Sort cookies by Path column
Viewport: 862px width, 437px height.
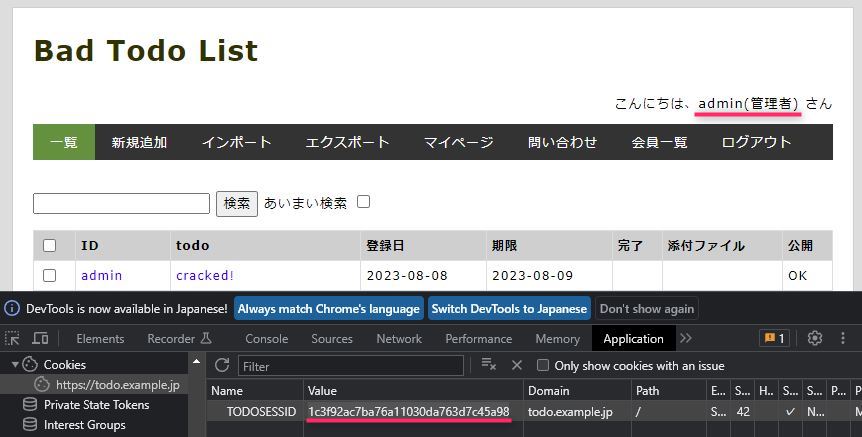pos(668,391)
